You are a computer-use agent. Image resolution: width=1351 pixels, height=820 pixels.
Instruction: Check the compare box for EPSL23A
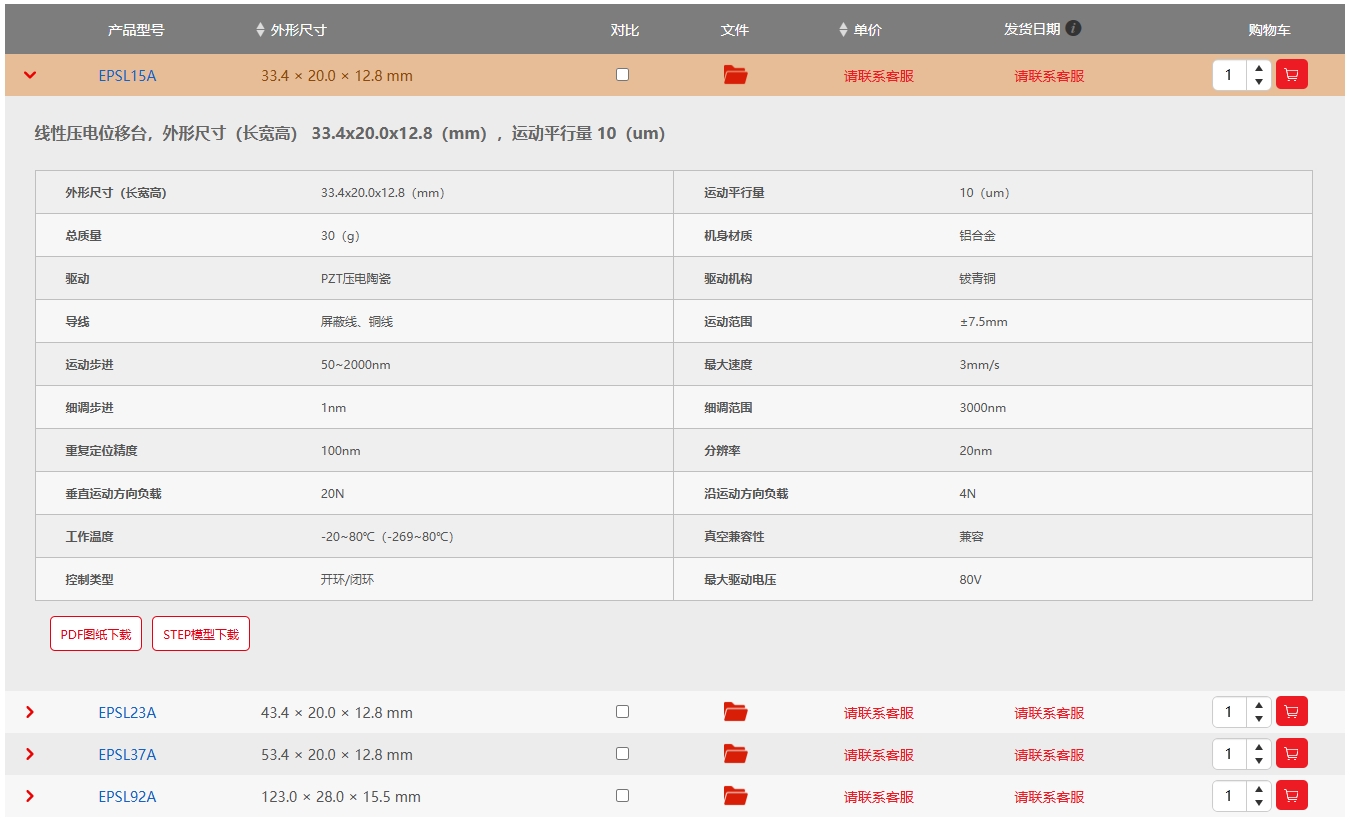pyautogui.click(x=622, y=712)
